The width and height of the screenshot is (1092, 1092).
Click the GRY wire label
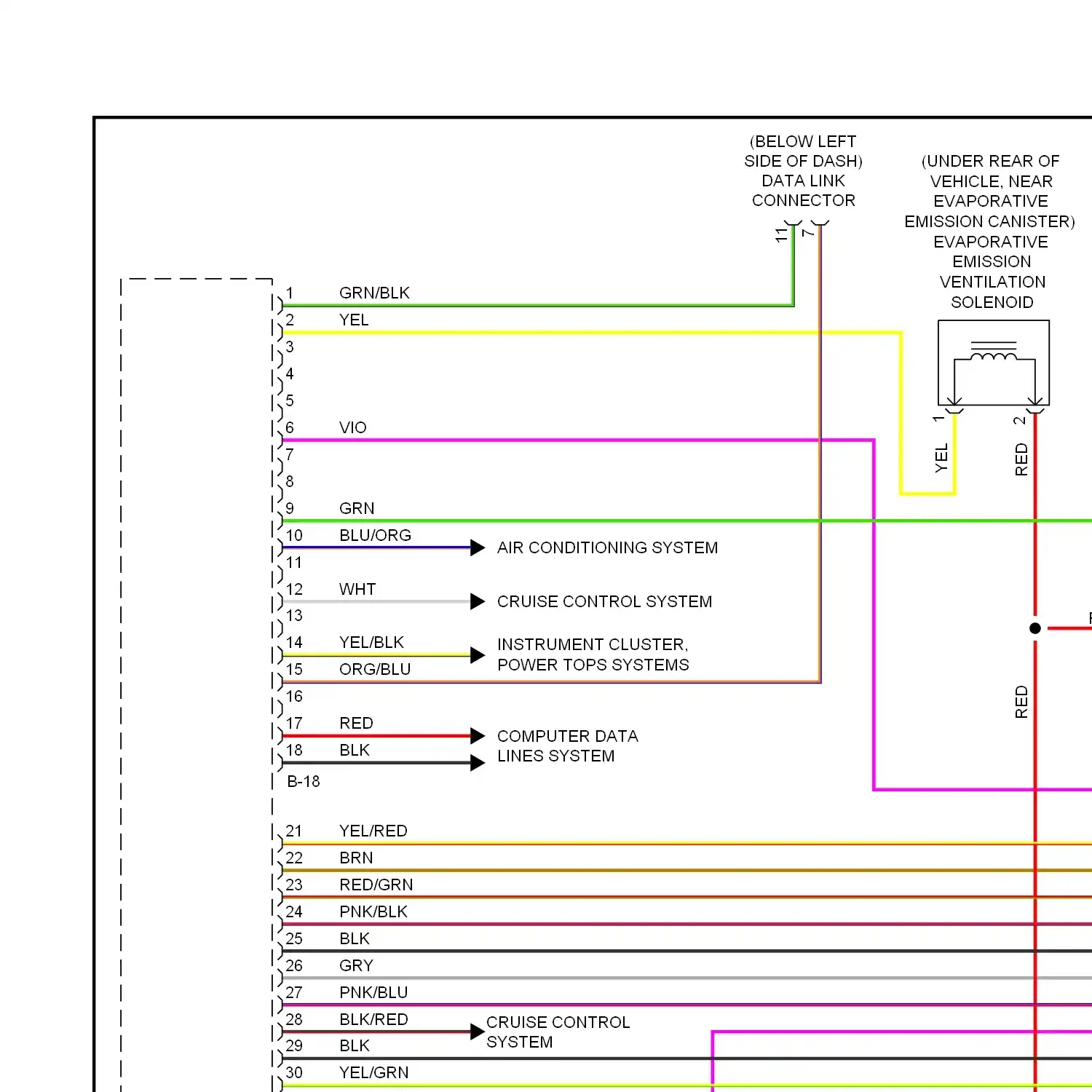pyautogui.click(x=356, y=965)
